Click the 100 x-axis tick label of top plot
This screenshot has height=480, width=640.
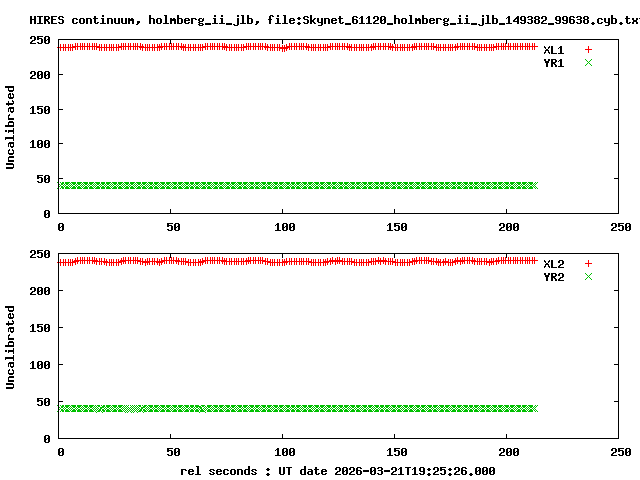tap(283, 228)
